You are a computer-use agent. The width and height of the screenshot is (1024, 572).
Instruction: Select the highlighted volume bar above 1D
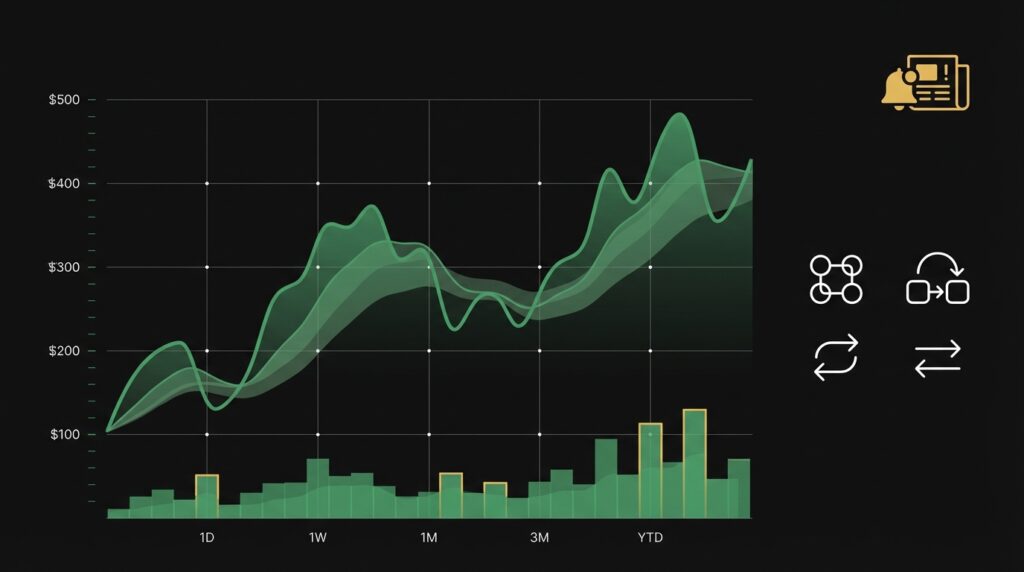click(207, 496)
